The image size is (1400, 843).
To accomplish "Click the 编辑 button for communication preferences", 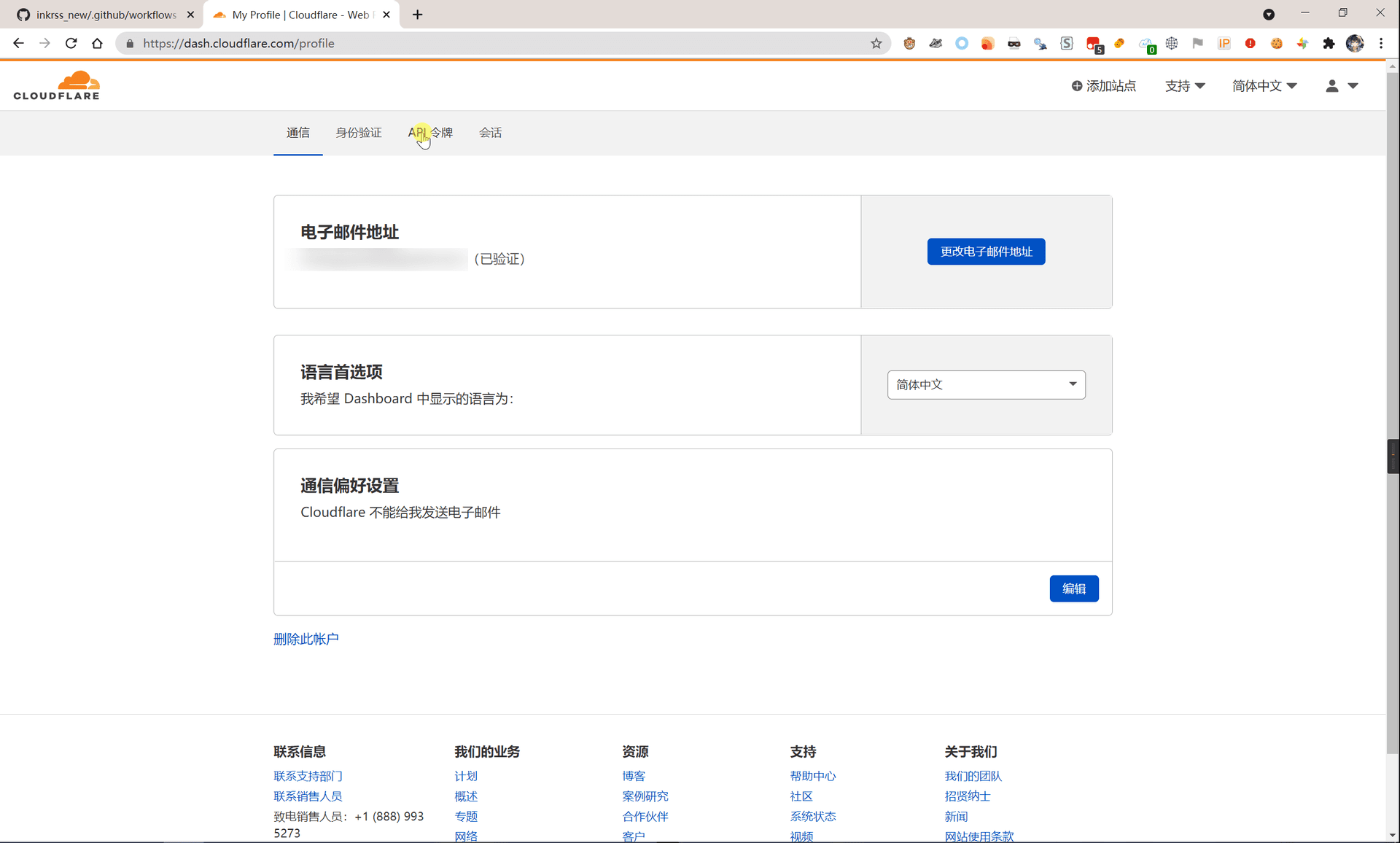I will (x=1074, y=588).
